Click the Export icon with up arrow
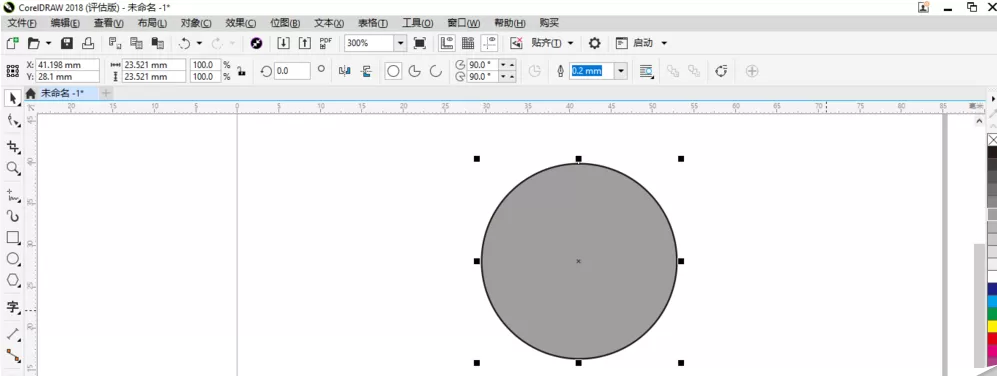 [305, 43]
